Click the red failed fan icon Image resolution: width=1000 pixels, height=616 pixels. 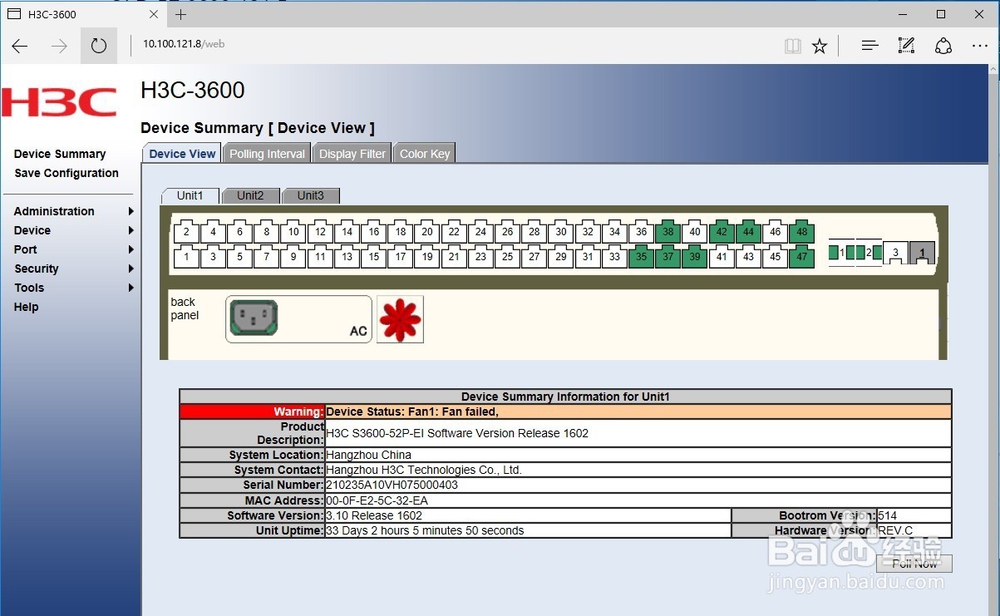[400, 319]
